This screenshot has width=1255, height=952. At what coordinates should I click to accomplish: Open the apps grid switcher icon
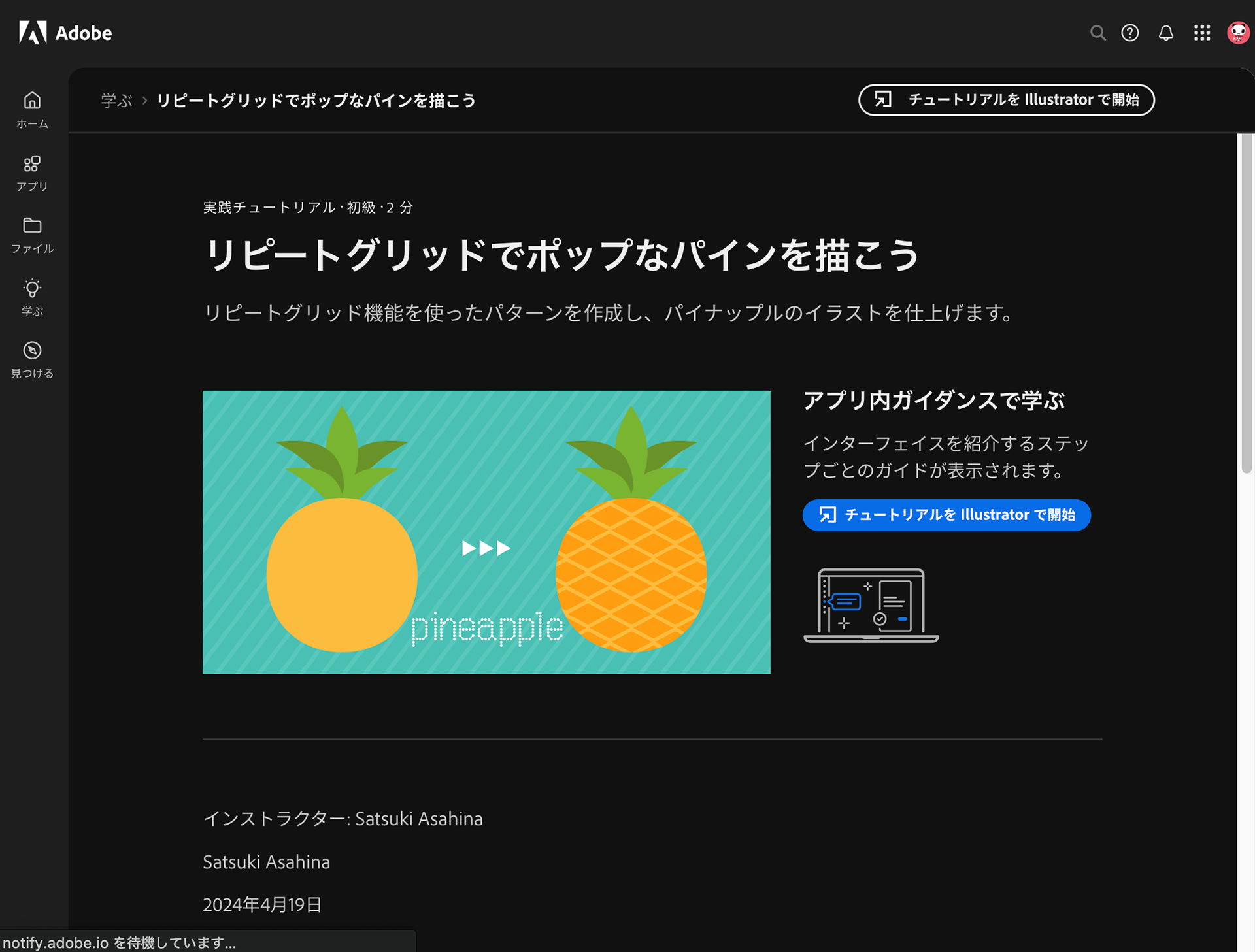pos(1202,33)
